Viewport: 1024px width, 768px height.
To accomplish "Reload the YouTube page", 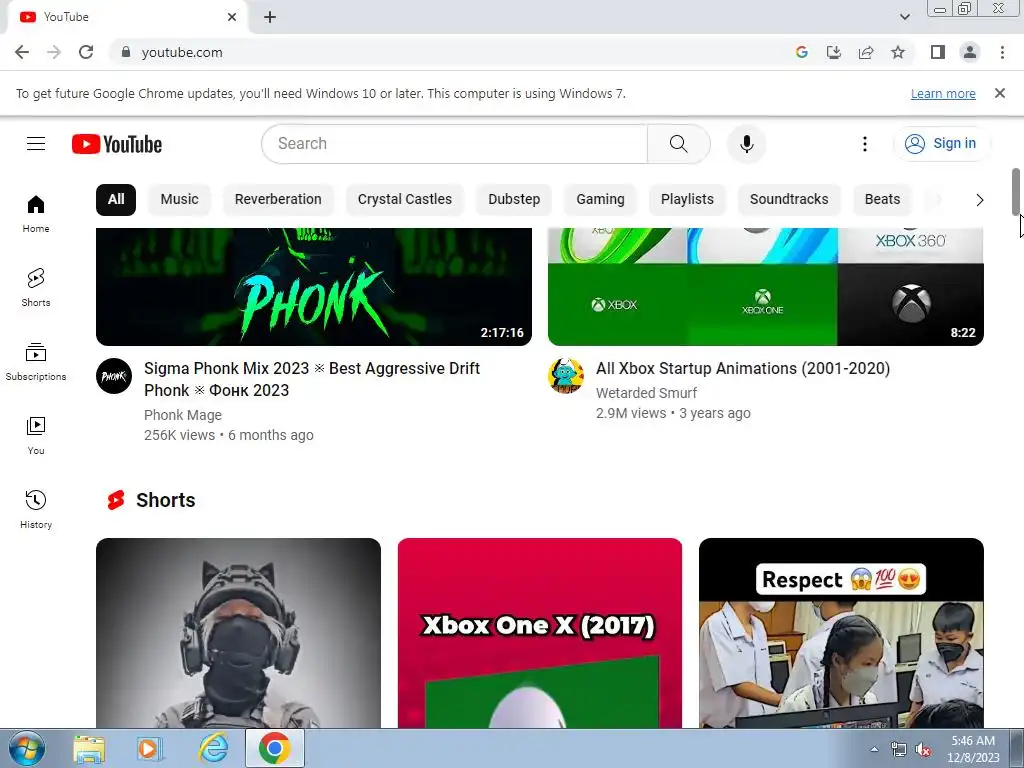I will pyautogui.click(x=86, y=52).
